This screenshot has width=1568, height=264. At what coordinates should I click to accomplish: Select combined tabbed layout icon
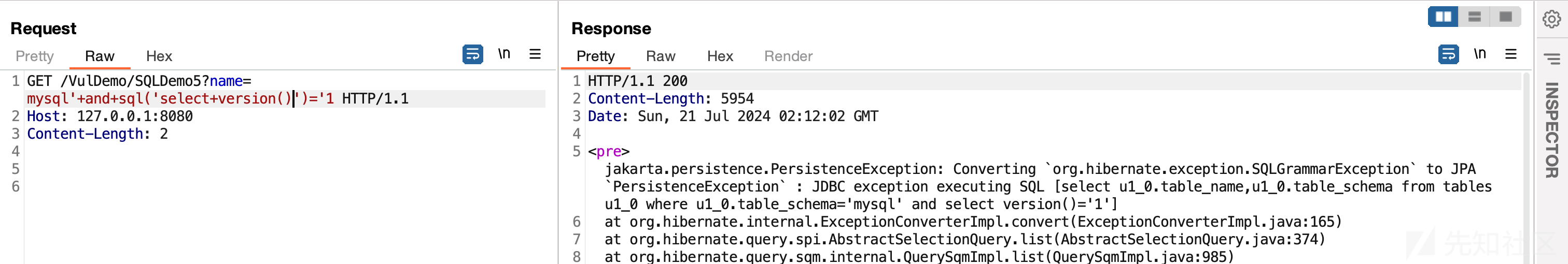point(1505,17)
